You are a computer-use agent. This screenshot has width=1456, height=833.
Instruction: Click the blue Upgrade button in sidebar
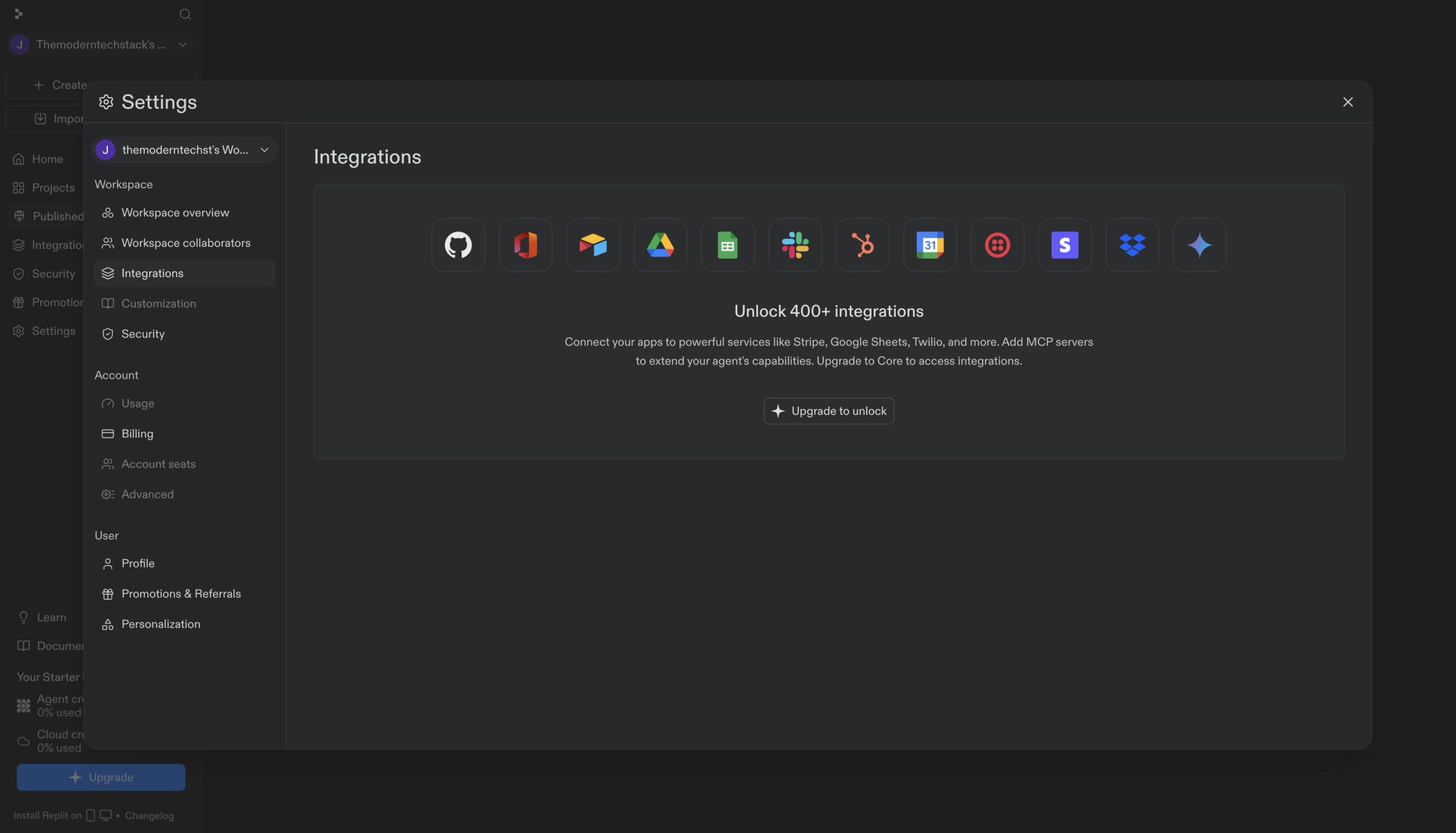click(101, 777)
